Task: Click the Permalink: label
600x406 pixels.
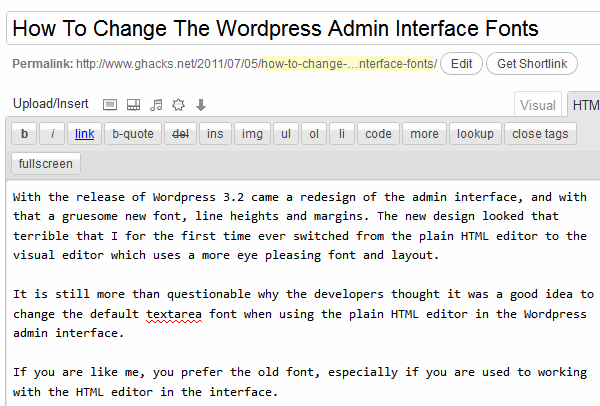Action: 42,64
